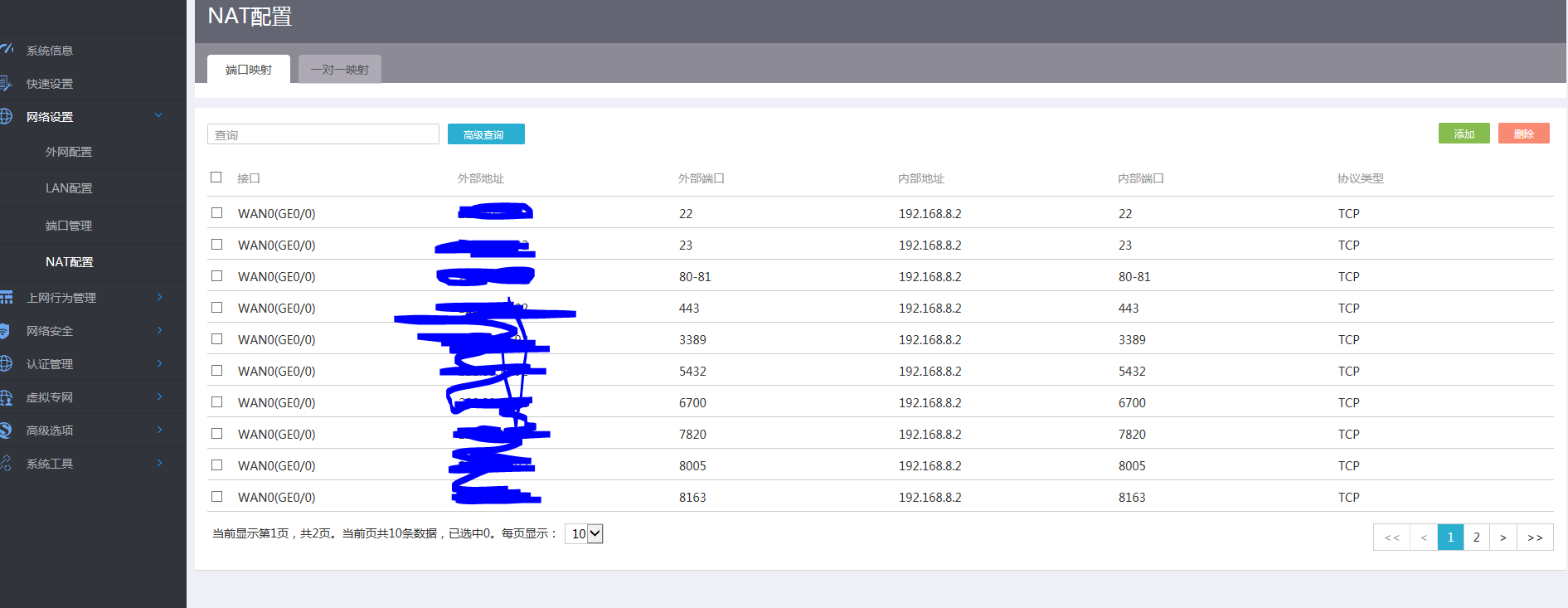Click the green 添加 button

pos(1464,134)
